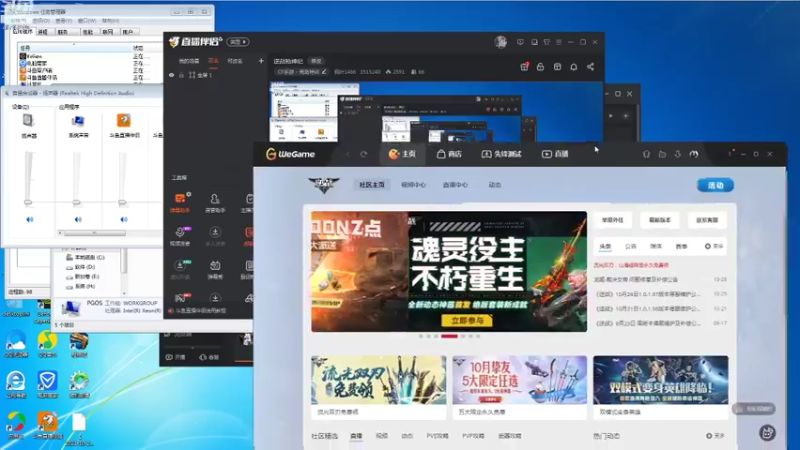Click the 修改 button beside stream title
The height and width of the screenshot is (450, 800).
point(316,61)
